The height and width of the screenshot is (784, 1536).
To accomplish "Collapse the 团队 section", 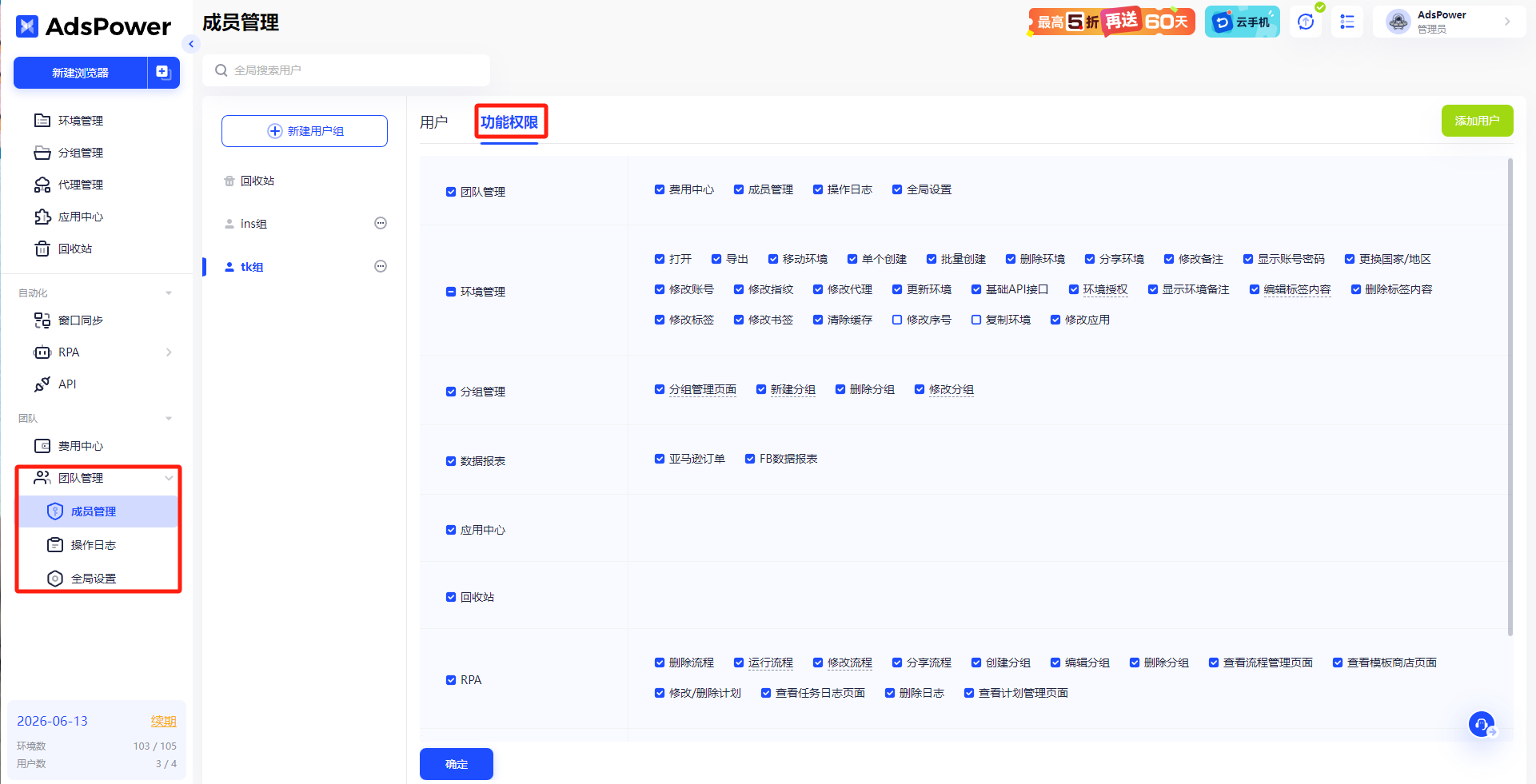I will [169, 419].
